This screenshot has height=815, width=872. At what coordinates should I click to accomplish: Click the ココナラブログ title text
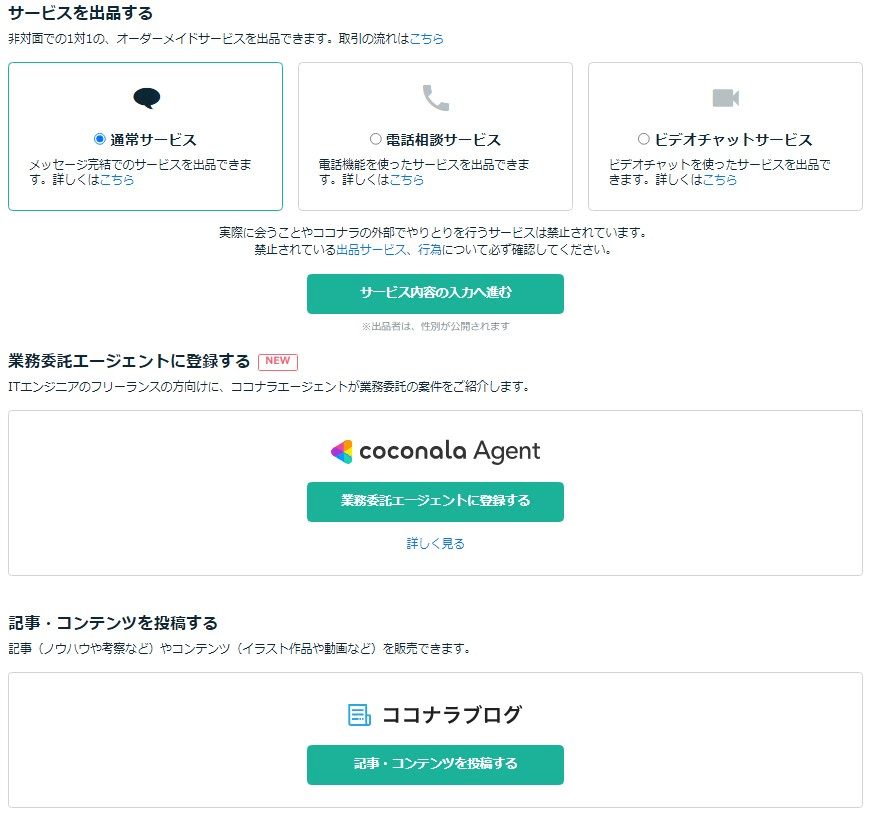point(452,714)
